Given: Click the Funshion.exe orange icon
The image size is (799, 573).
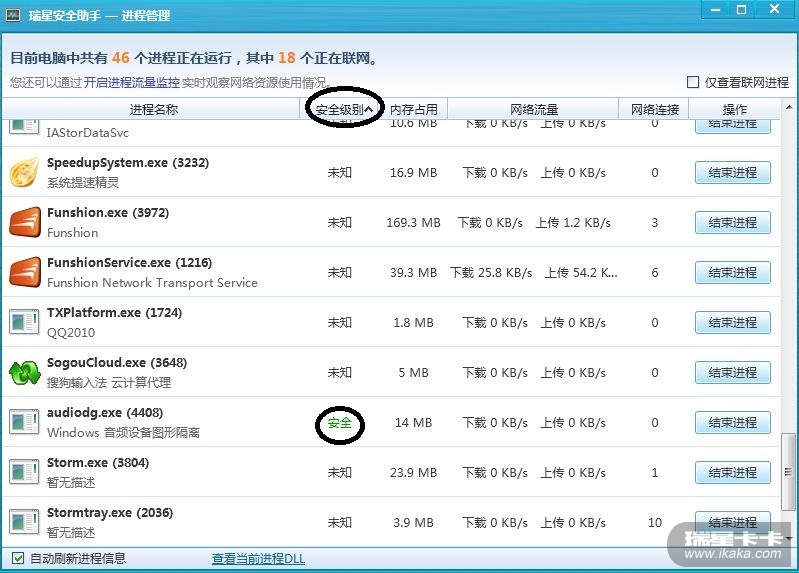Looking at the screenshot, I should (24, 222).
